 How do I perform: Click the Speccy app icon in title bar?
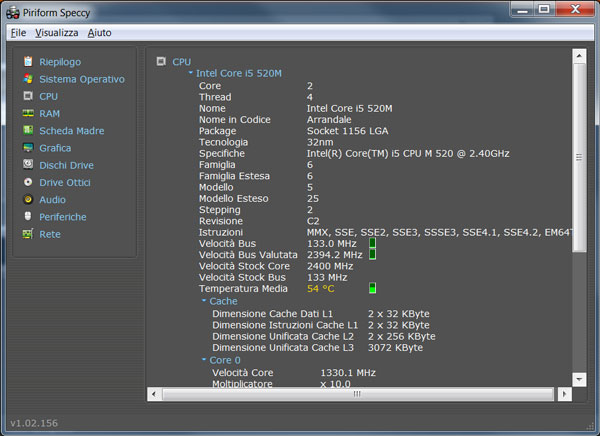coord(13,13)
